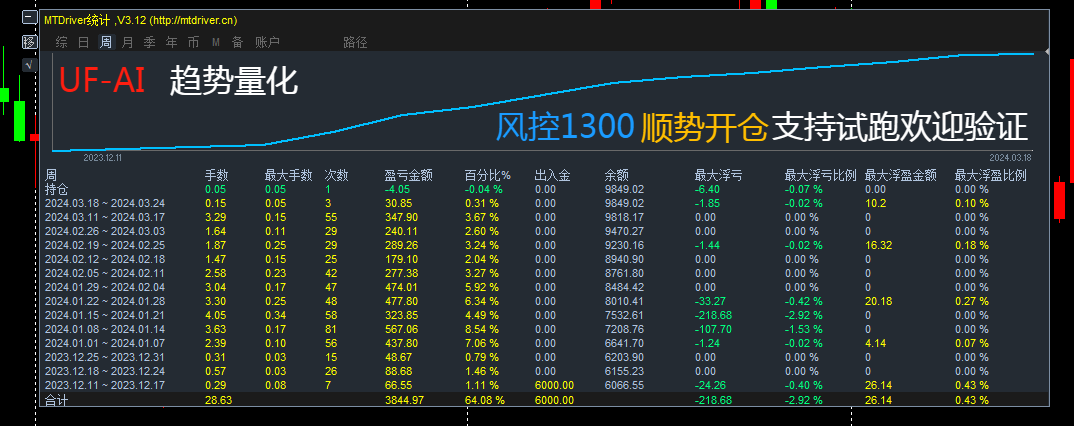Click chart end date 2024.03.18
Viewport: 1074px width, 426px height.
[1011, 157]
